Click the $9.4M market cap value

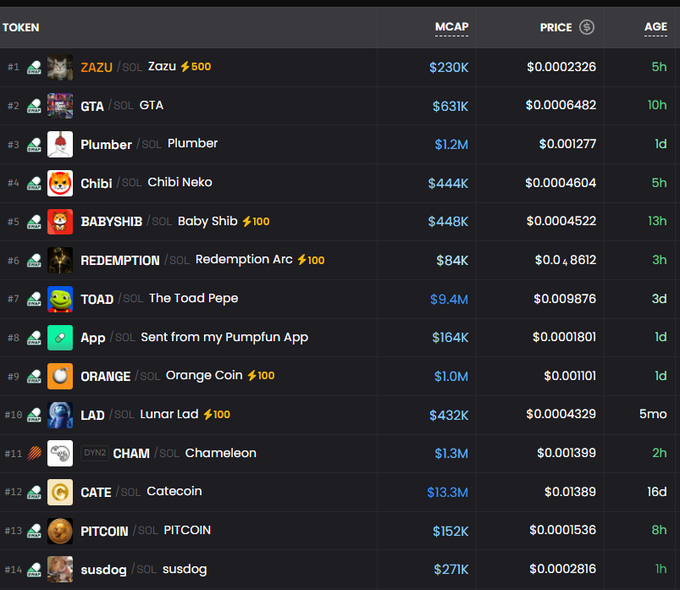click(x=449, y=299)
